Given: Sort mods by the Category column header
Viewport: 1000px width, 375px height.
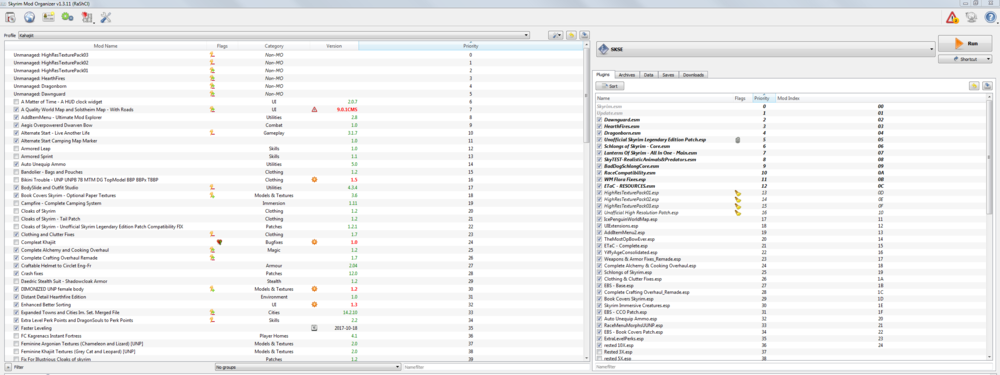Looking at the screenshot, I should point(274,46).
